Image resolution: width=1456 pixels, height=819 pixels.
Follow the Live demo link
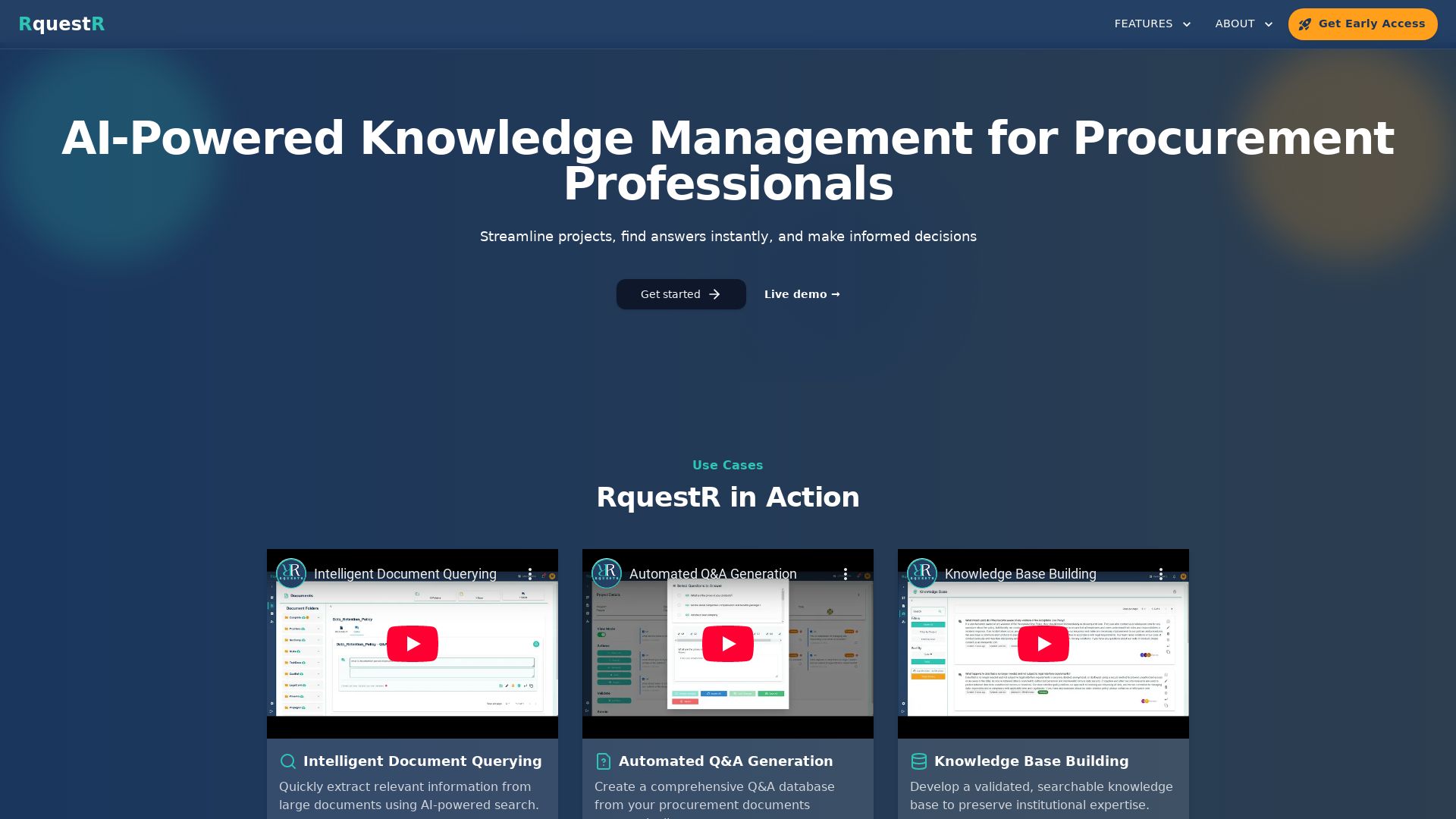802,294
